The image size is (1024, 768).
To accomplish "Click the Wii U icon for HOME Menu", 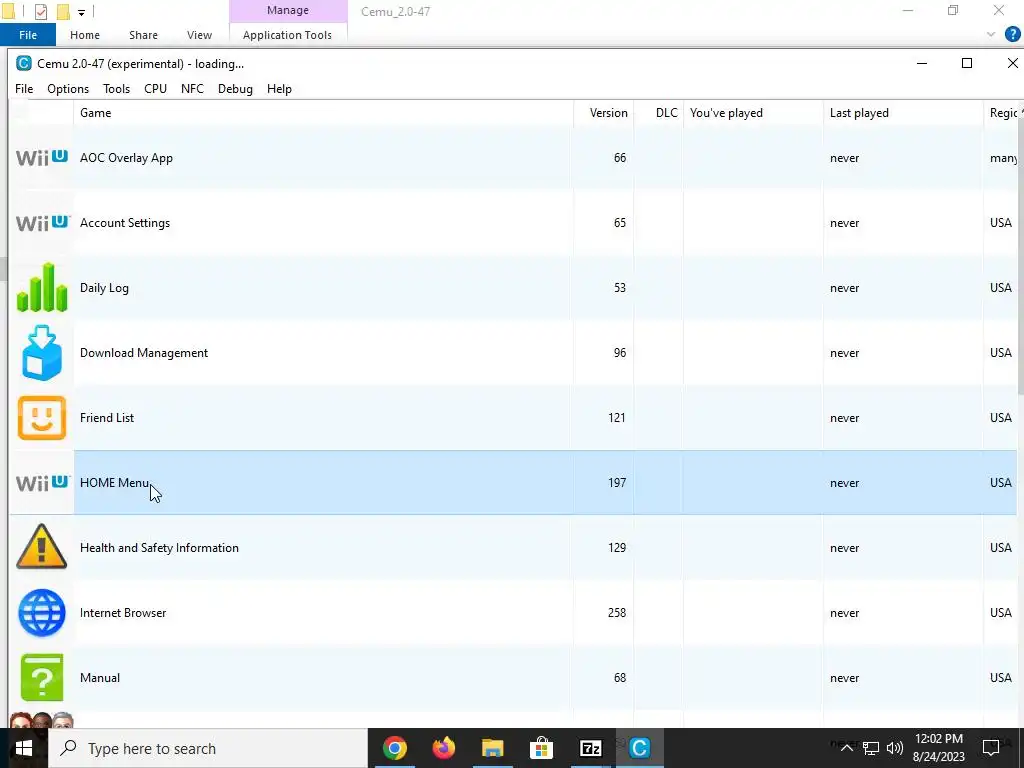I will click(42, 483).
